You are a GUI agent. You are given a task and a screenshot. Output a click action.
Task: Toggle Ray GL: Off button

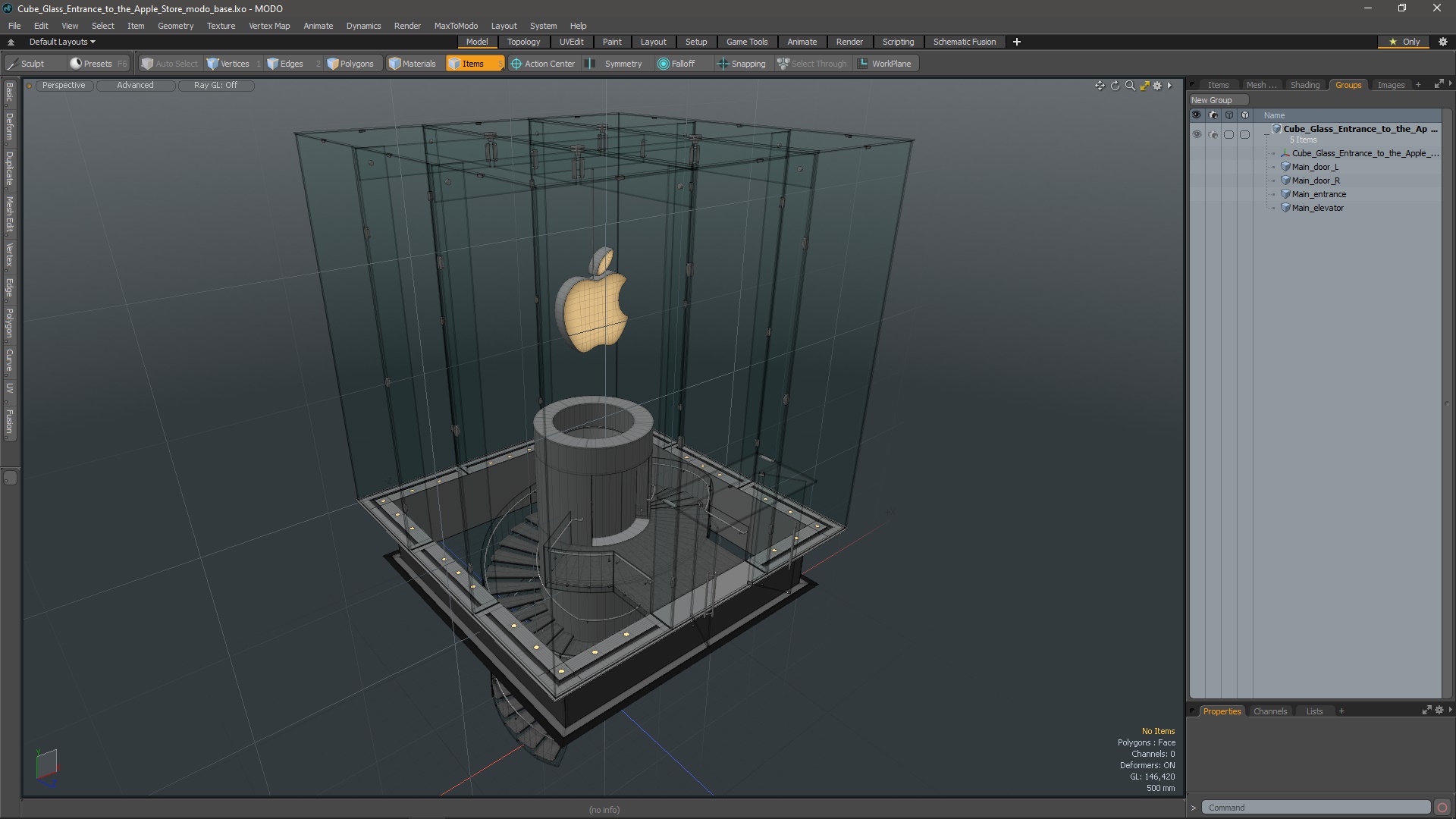pyautogui.click(x=215, y=86)
